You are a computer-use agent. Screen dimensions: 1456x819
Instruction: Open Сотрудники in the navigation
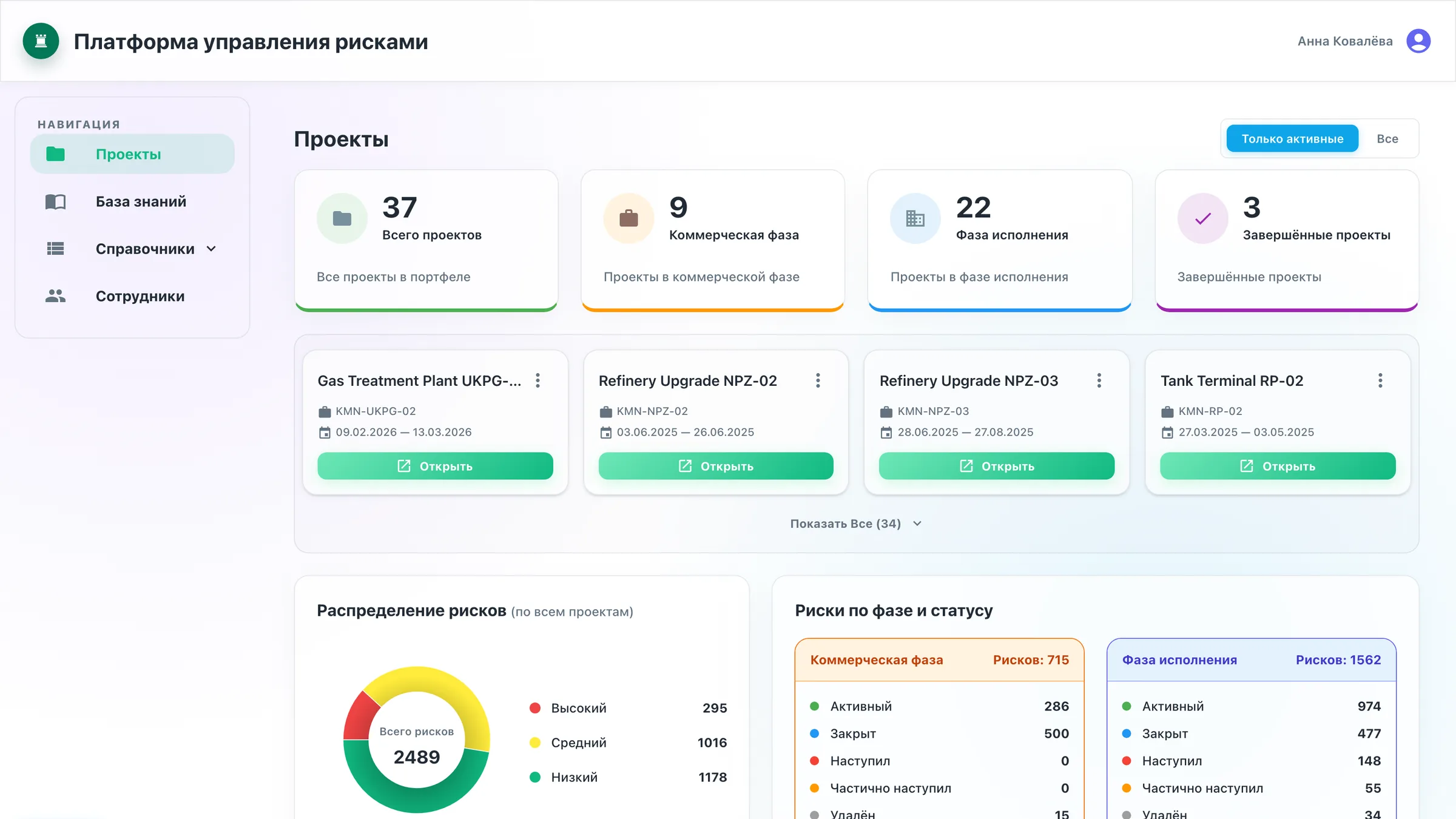tap(132, 296)
